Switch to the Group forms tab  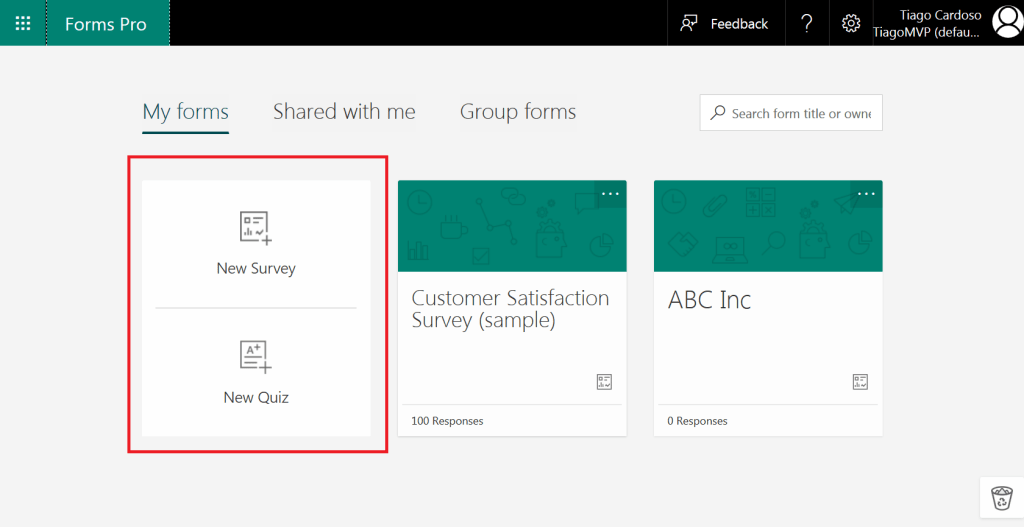pos(517,112)
